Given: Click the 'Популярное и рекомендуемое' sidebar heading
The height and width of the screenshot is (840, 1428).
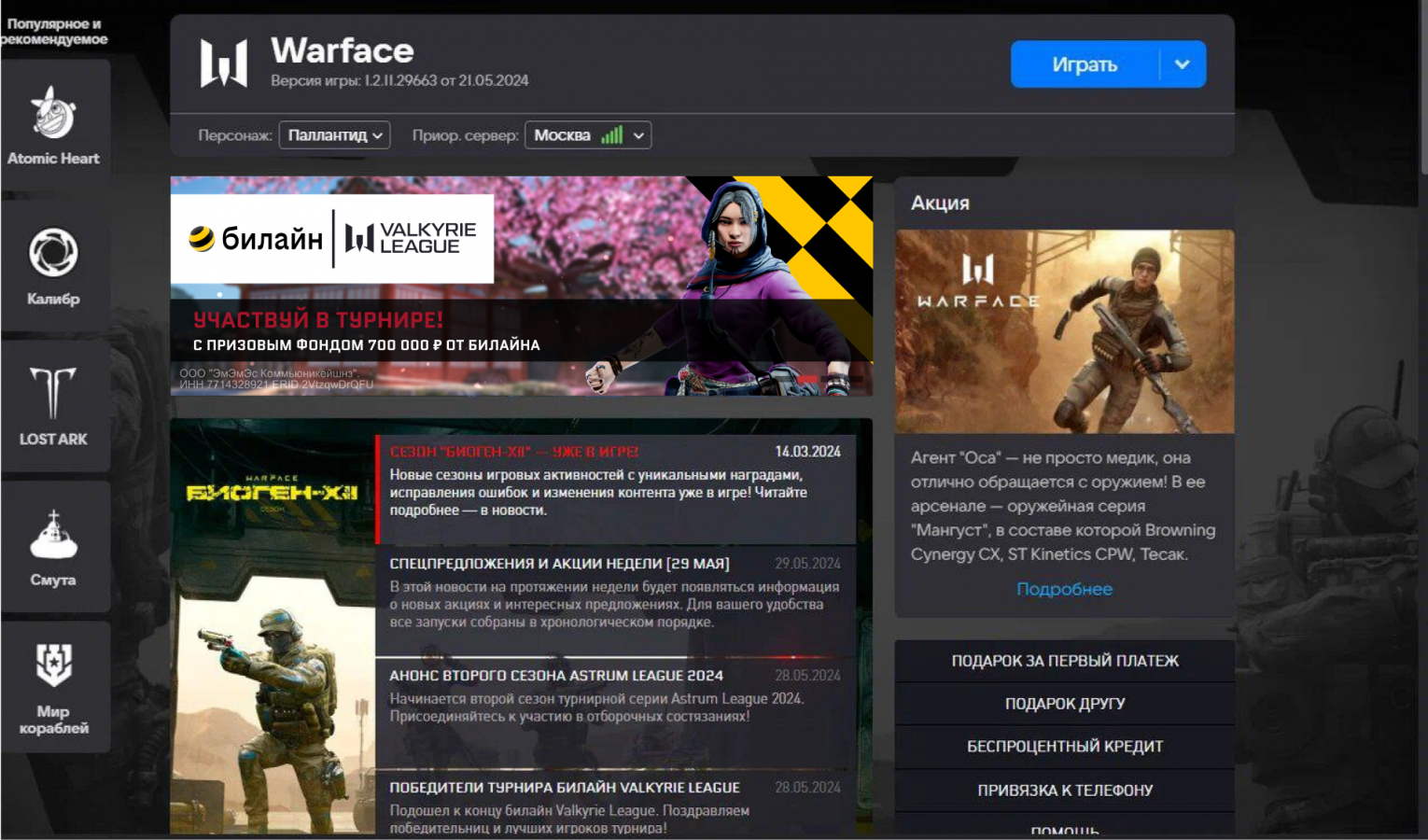Looking at the screenshot, I should pos(54,31).
